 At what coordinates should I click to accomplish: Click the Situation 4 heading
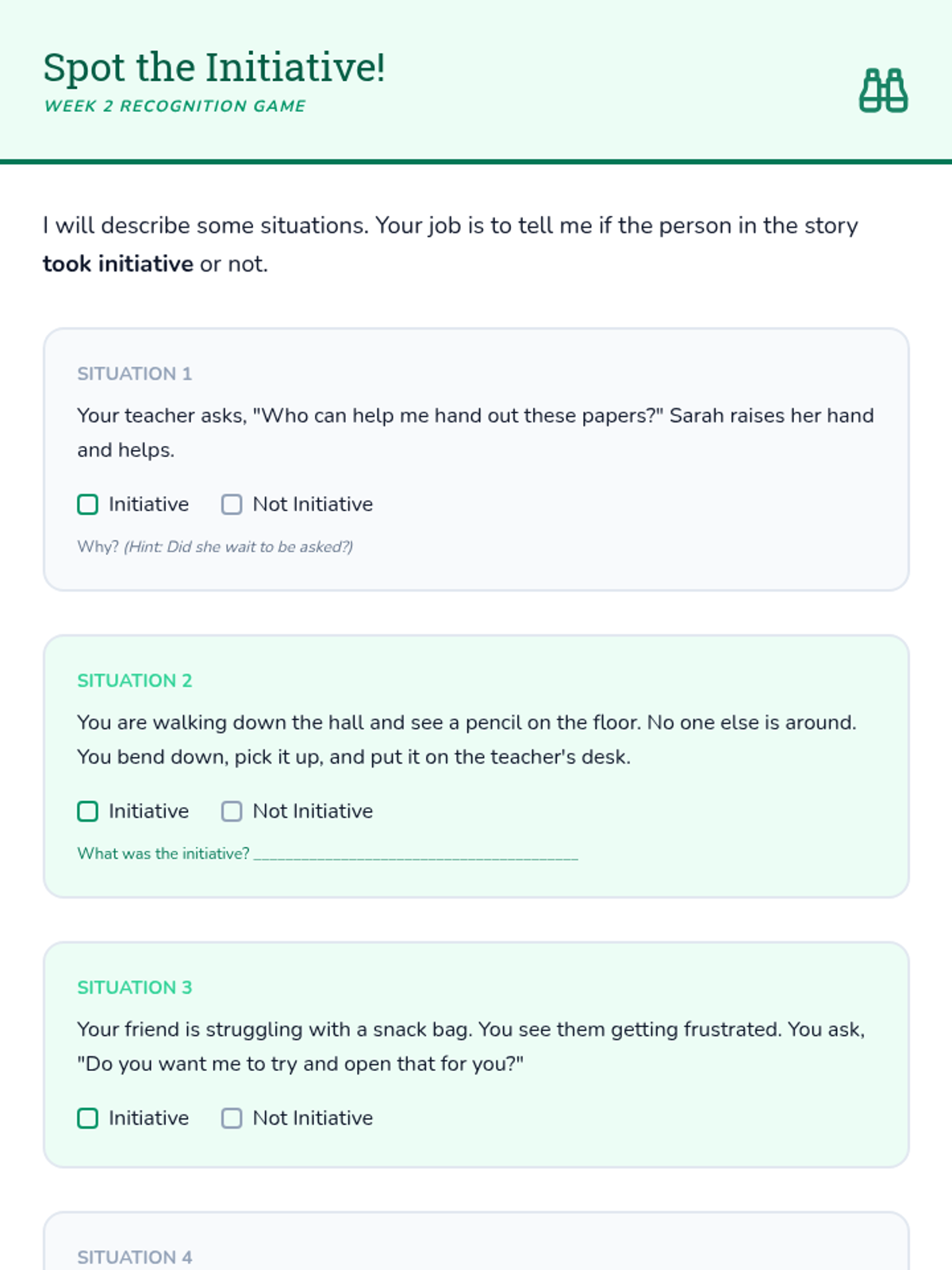pos(134,1257)
